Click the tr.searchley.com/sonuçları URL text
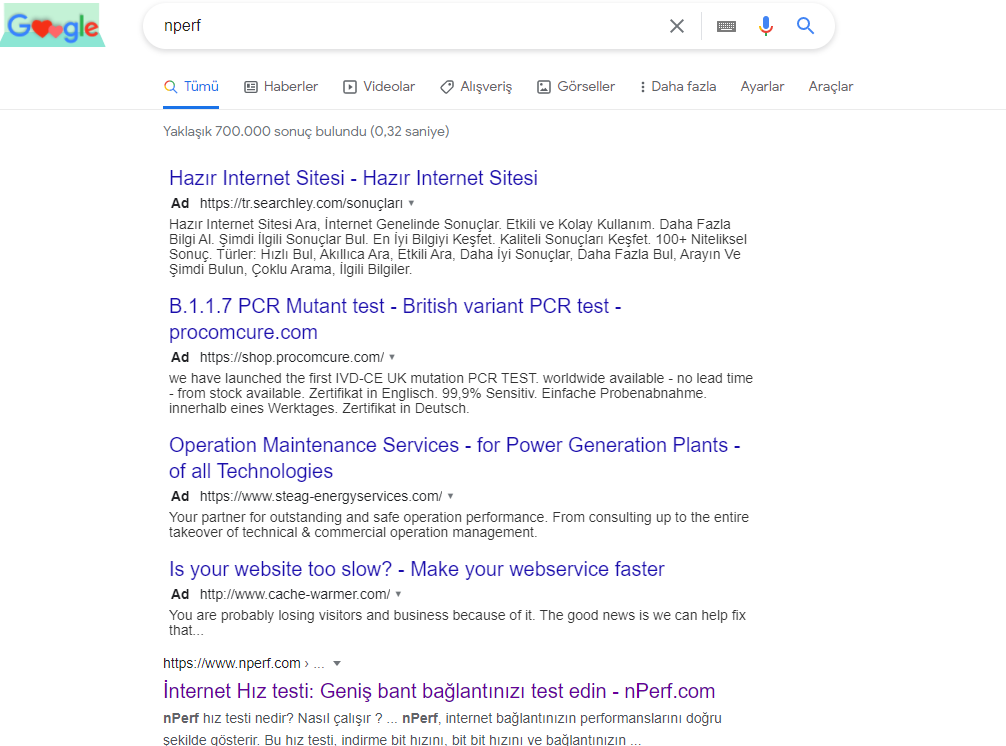1006x746 pixels. [x=302, y=203]
